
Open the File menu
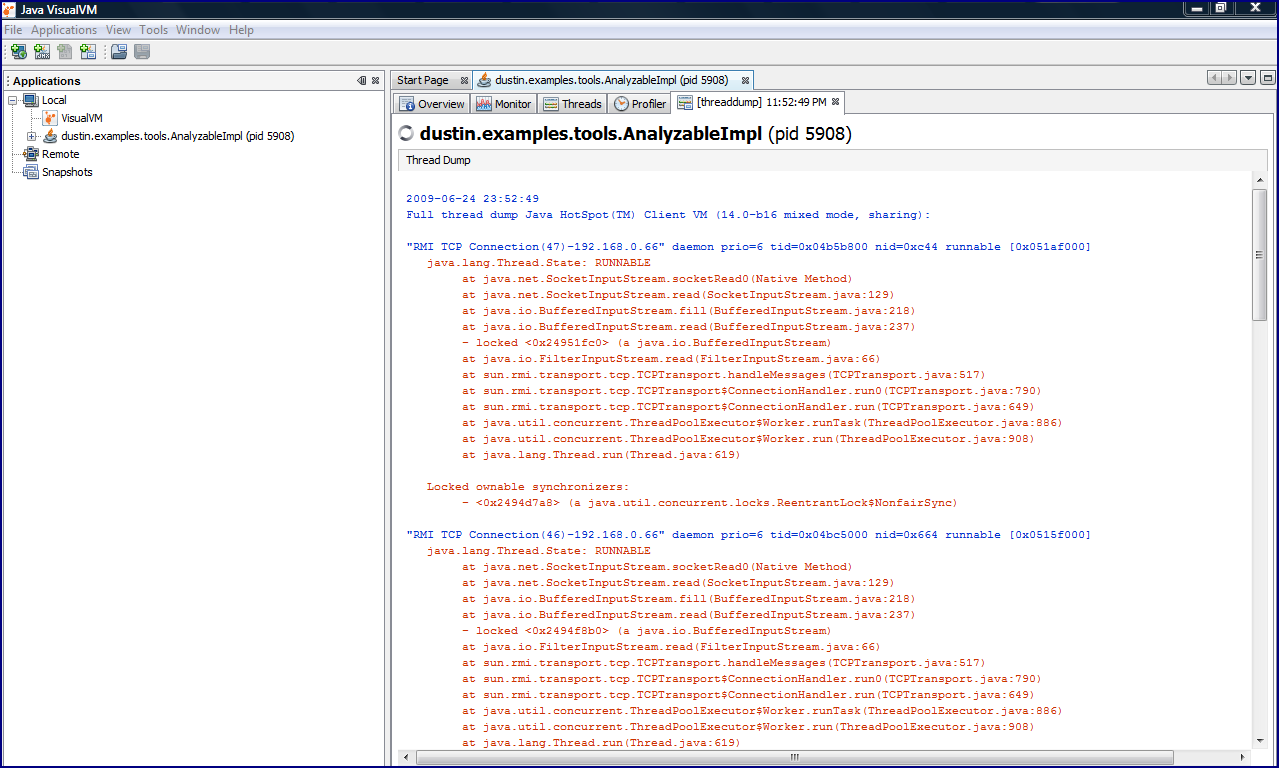[x=13, y=30]
